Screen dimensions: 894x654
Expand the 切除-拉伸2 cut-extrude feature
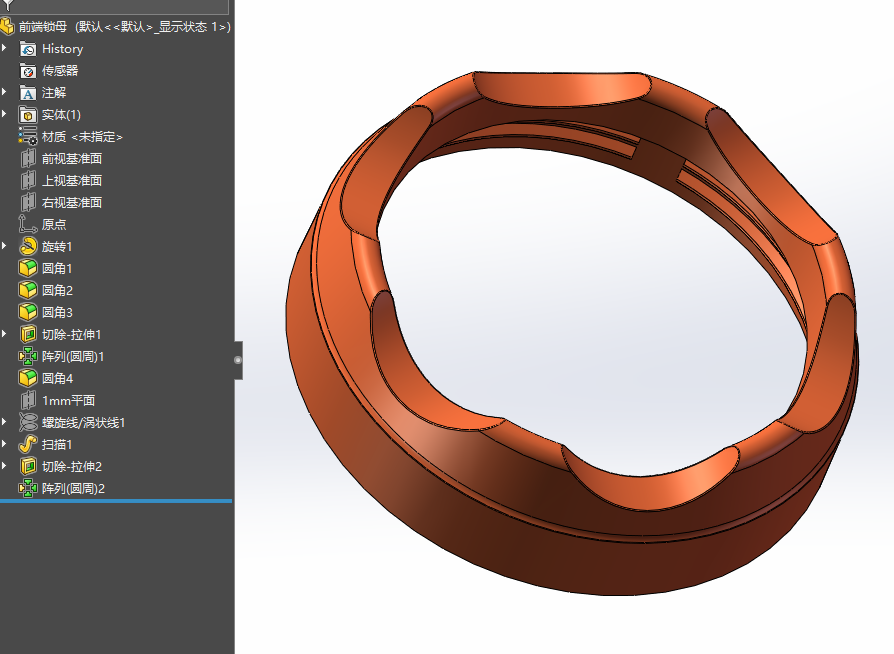(x=5, y=467)
